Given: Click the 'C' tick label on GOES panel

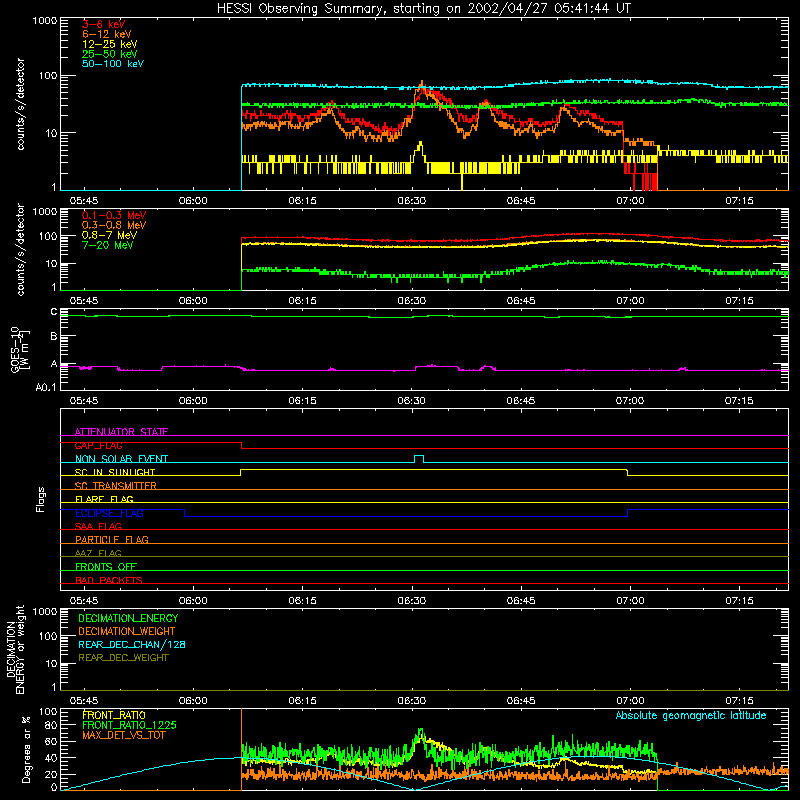Looking at the screenshot, I should coord(54,312).
